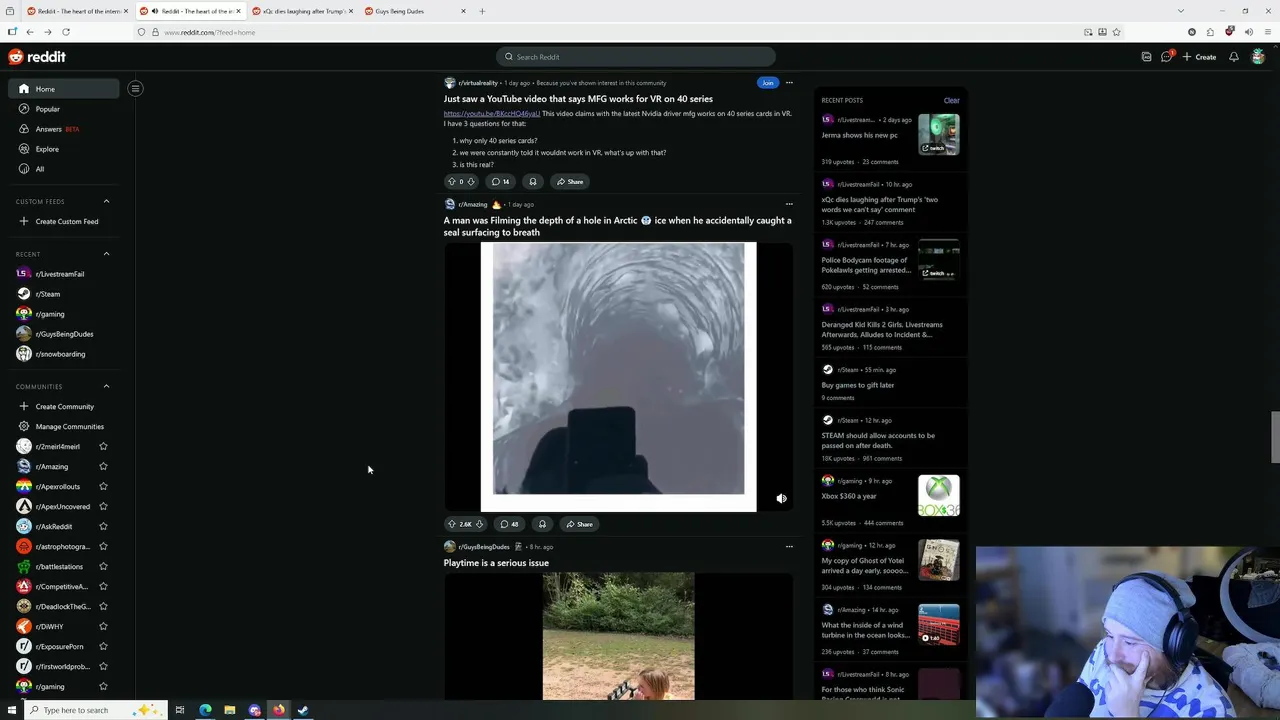This screenshot has height=720, width=1280.
Task: Open r/LivestreamFail from Recent list
Action: (59, 274)
